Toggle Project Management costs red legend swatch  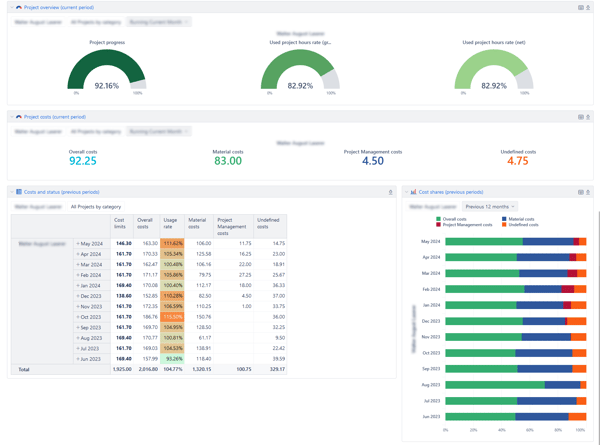[439, 225]
